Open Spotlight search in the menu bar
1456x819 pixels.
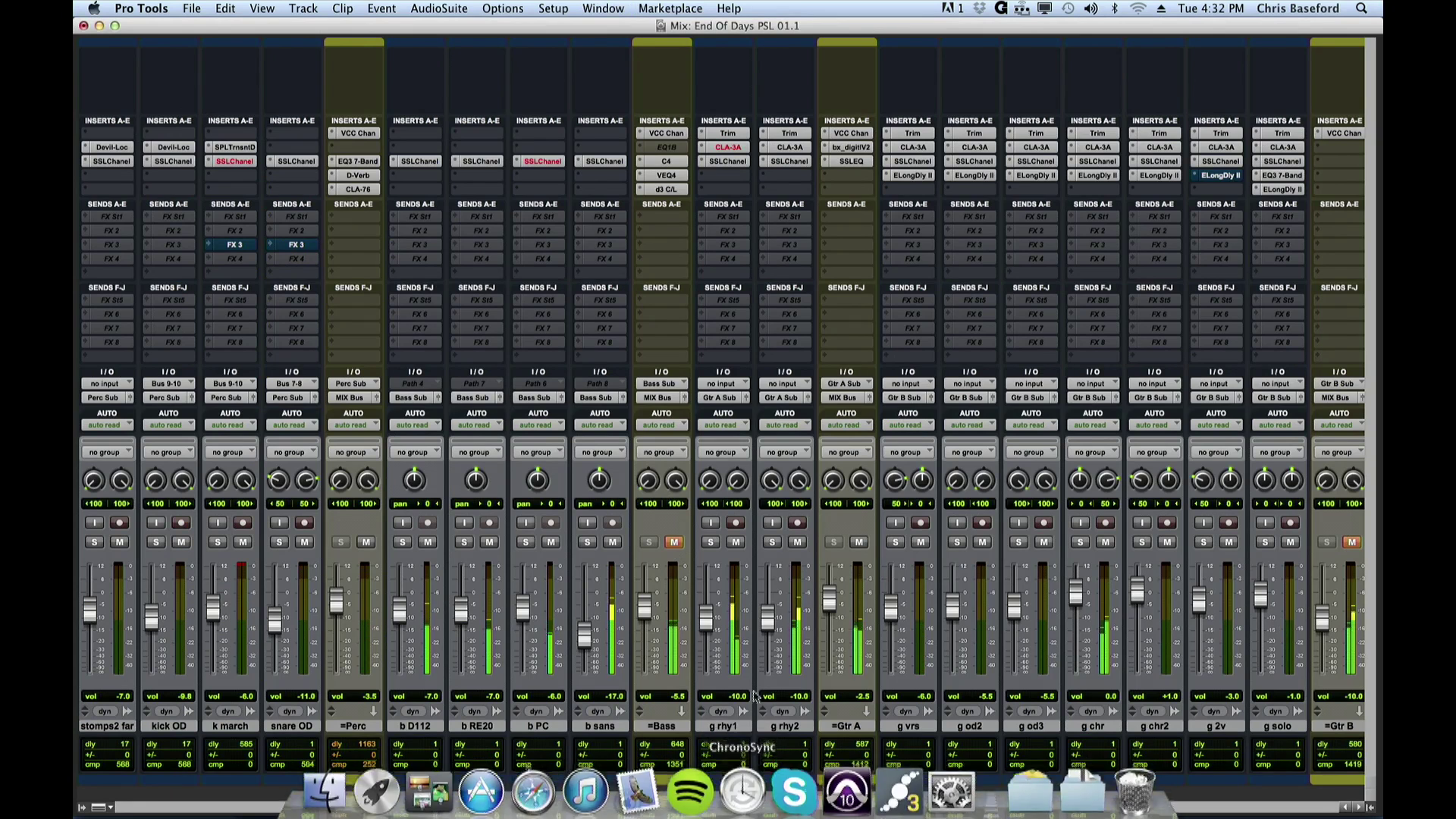1361,8
